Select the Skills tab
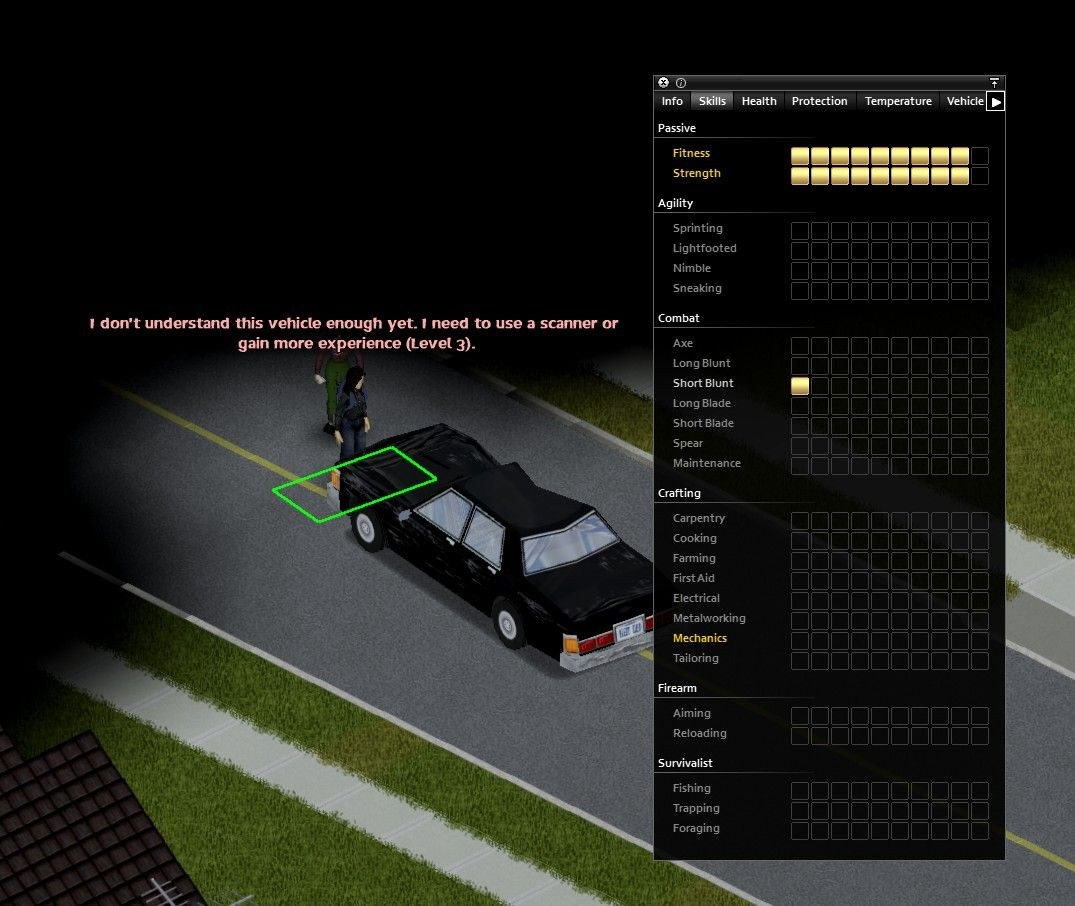 pyautogui.click(x=712, y=101)
